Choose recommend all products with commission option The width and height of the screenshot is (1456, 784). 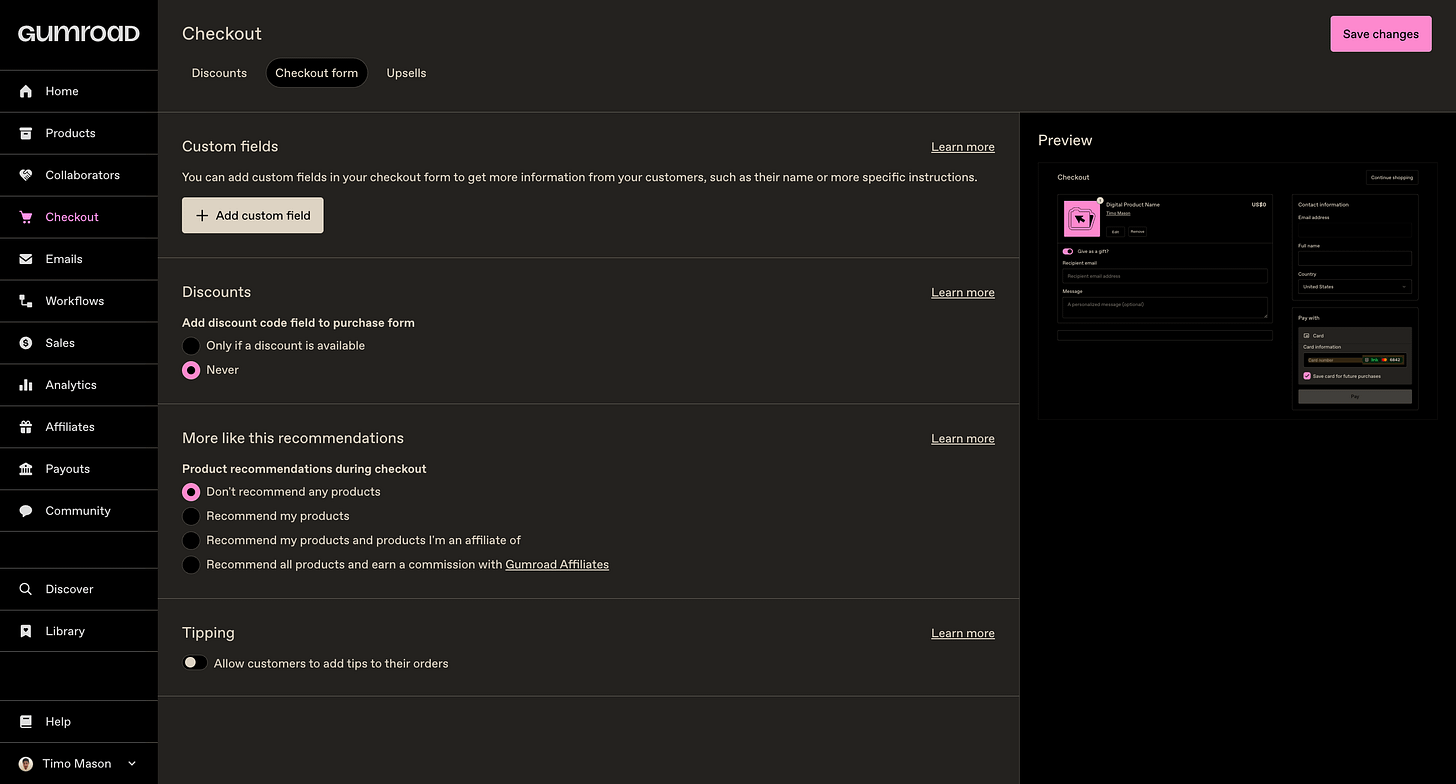coord(191,565)
